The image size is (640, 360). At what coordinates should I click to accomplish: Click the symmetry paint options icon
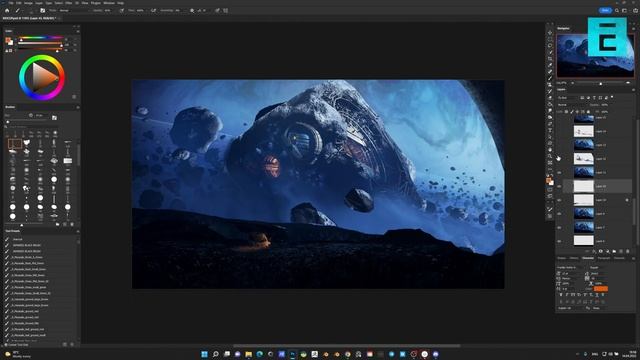coord(226,11)
